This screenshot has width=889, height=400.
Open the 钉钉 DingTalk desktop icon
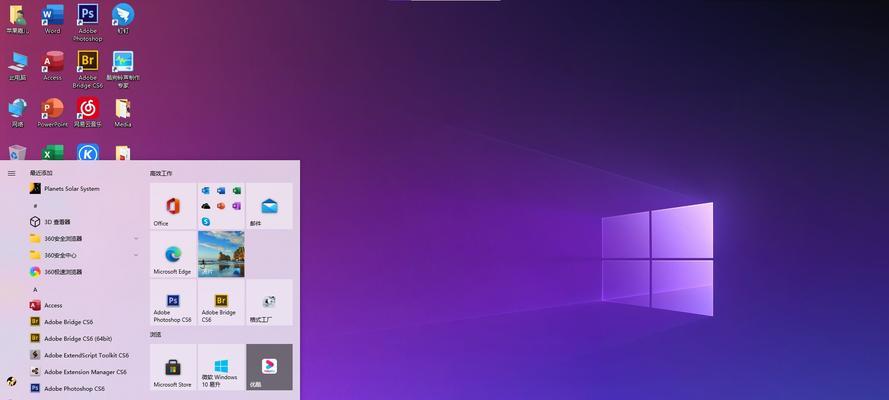[123, 18]
